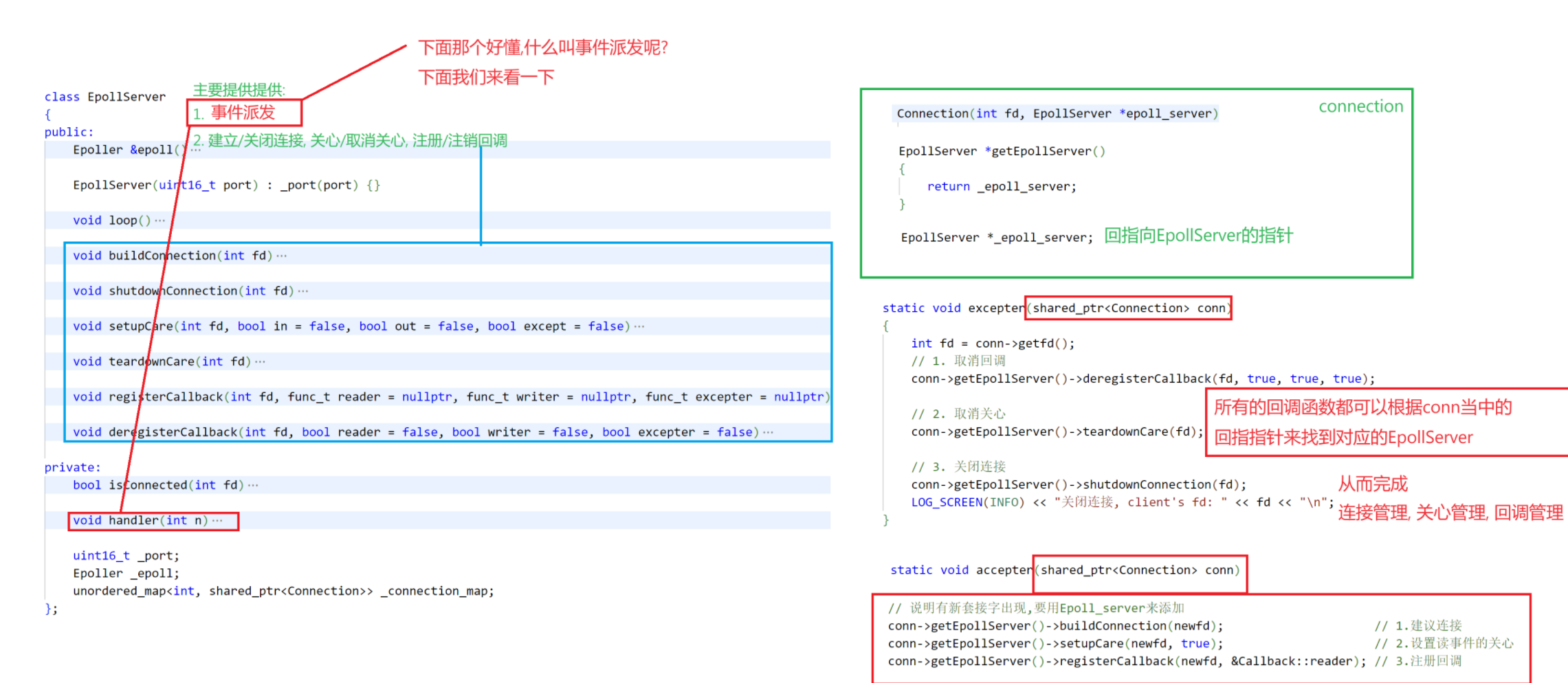This screenshot has width=1568, height=683.
Task: Click the 'class EpollServer' declaration line
Action: click(x=105, y=97)
